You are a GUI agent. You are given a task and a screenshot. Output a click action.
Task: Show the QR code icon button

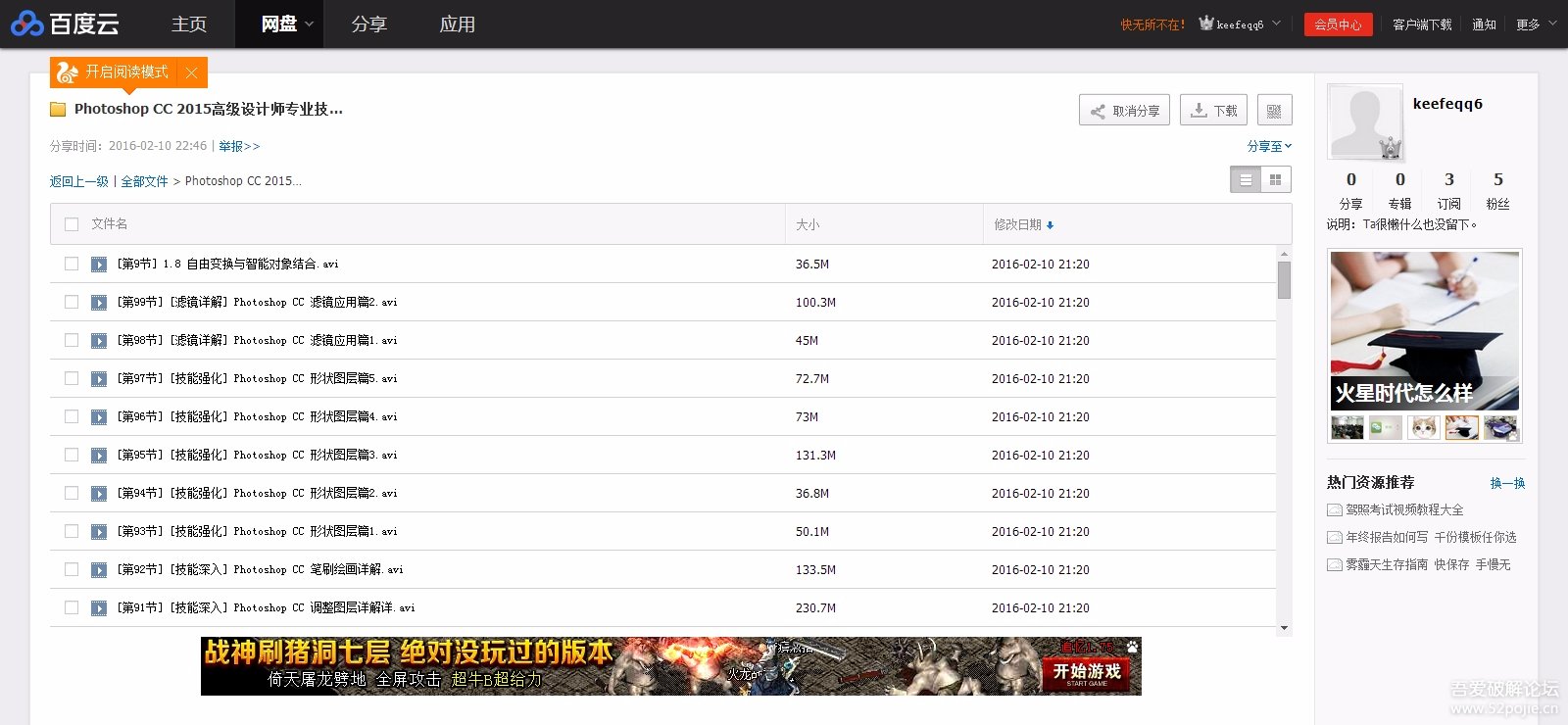click(1274, 111)
